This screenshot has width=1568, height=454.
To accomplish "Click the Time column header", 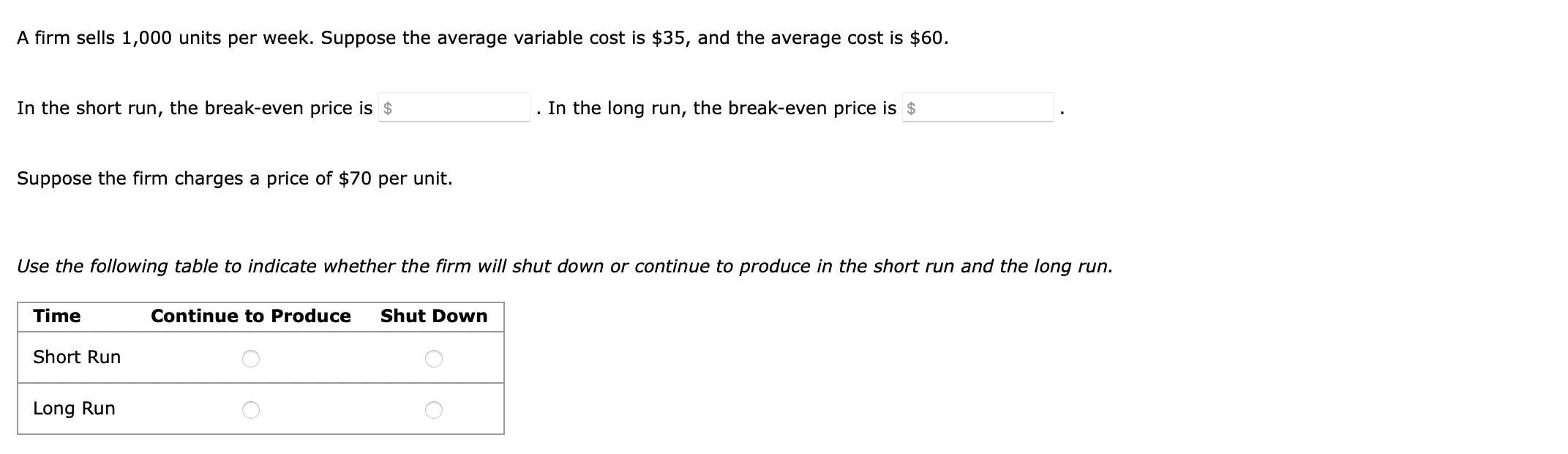I will [x=58, y=316].
